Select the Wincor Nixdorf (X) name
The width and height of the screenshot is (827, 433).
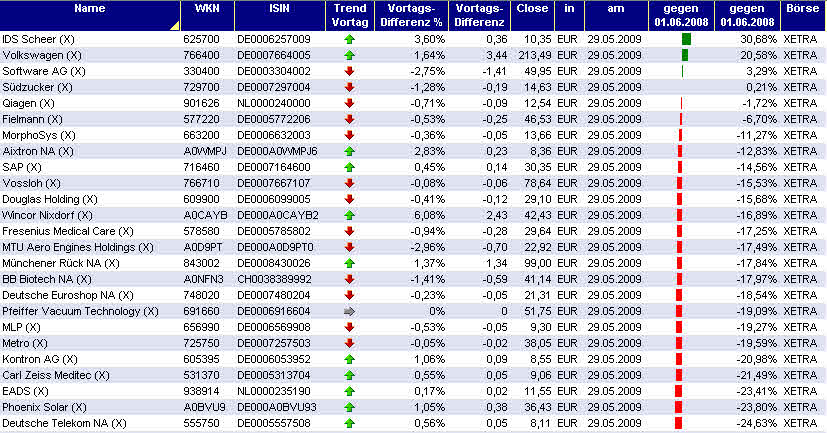(47, 215)
